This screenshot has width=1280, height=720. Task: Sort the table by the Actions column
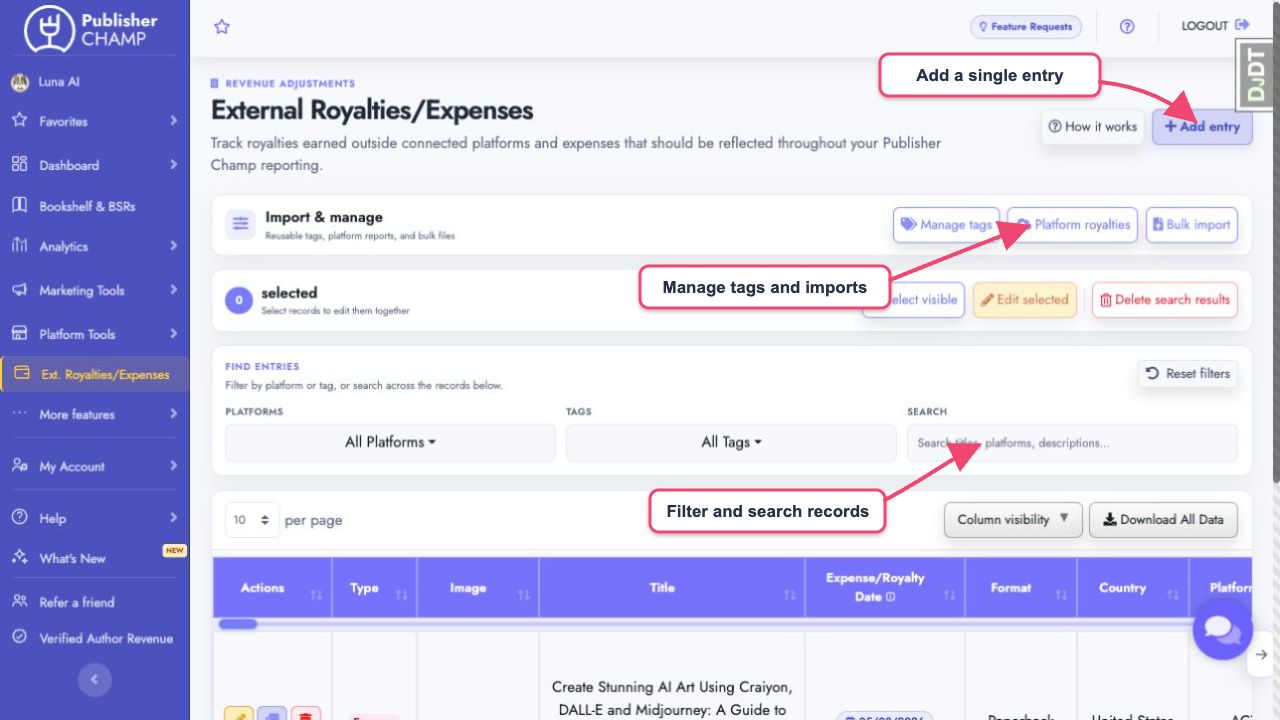pos(272,588)
